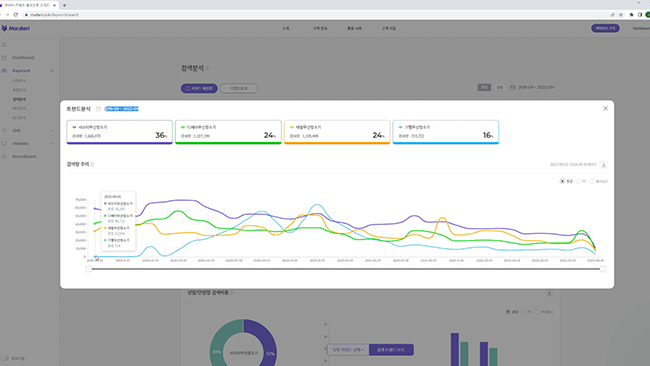This screenshot has width=650, height=366.
Task: Open the 2019-09 - 2022-09 date range picker behind modal
Action: click(x=536, y=87)
